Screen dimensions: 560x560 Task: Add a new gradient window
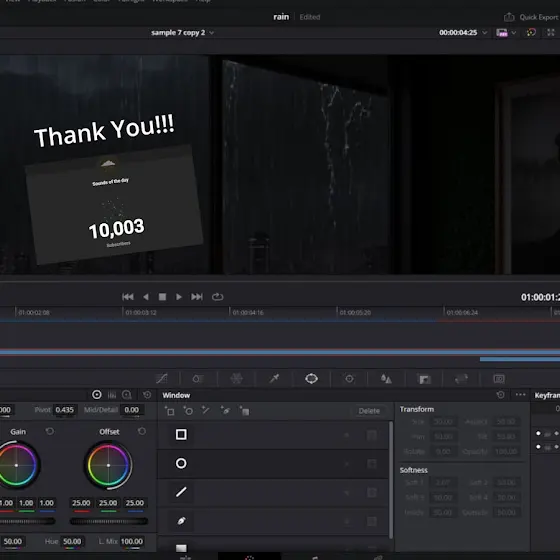[x=245, y=411]
